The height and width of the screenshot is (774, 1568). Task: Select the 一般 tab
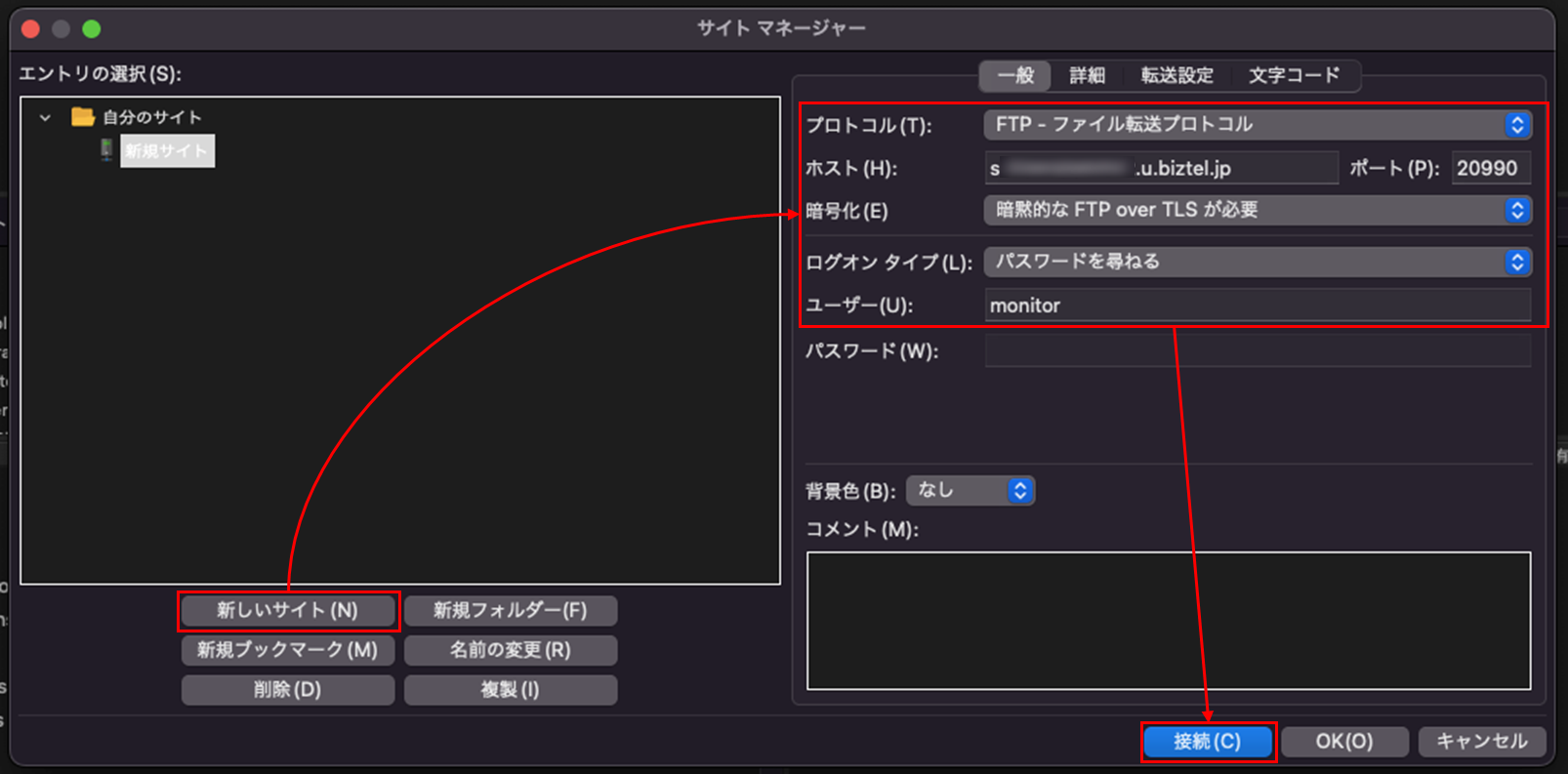coord(1015,75)
